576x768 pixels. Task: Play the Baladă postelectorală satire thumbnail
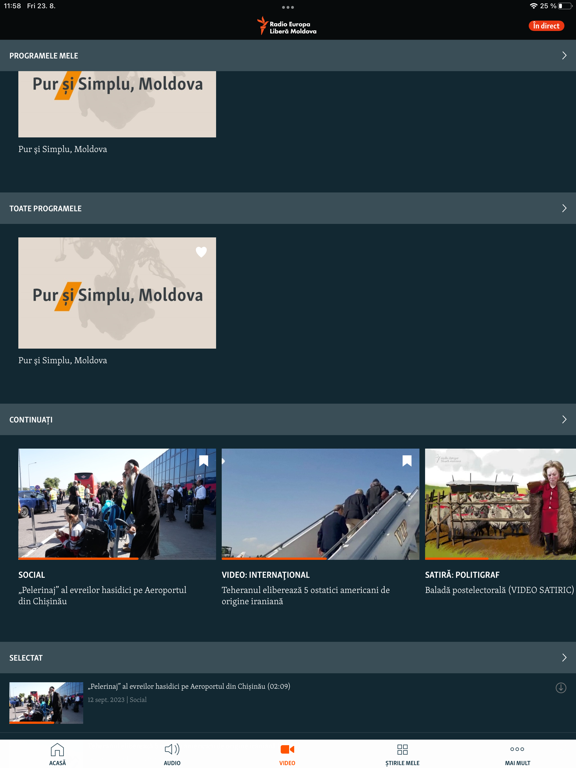coord(500,504)
